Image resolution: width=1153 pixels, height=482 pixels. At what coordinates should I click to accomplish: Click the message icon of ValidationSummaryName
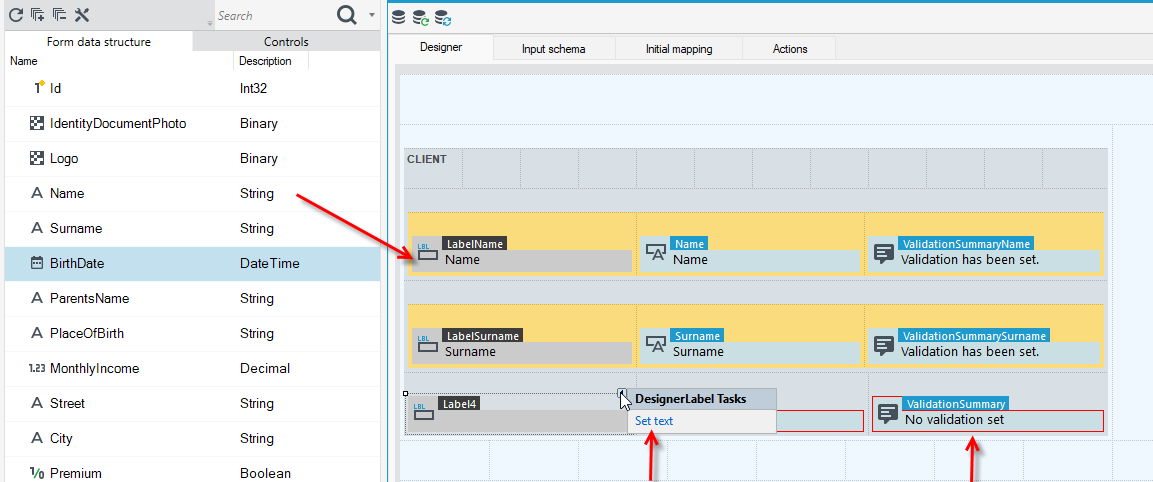[x=884, y=254]
